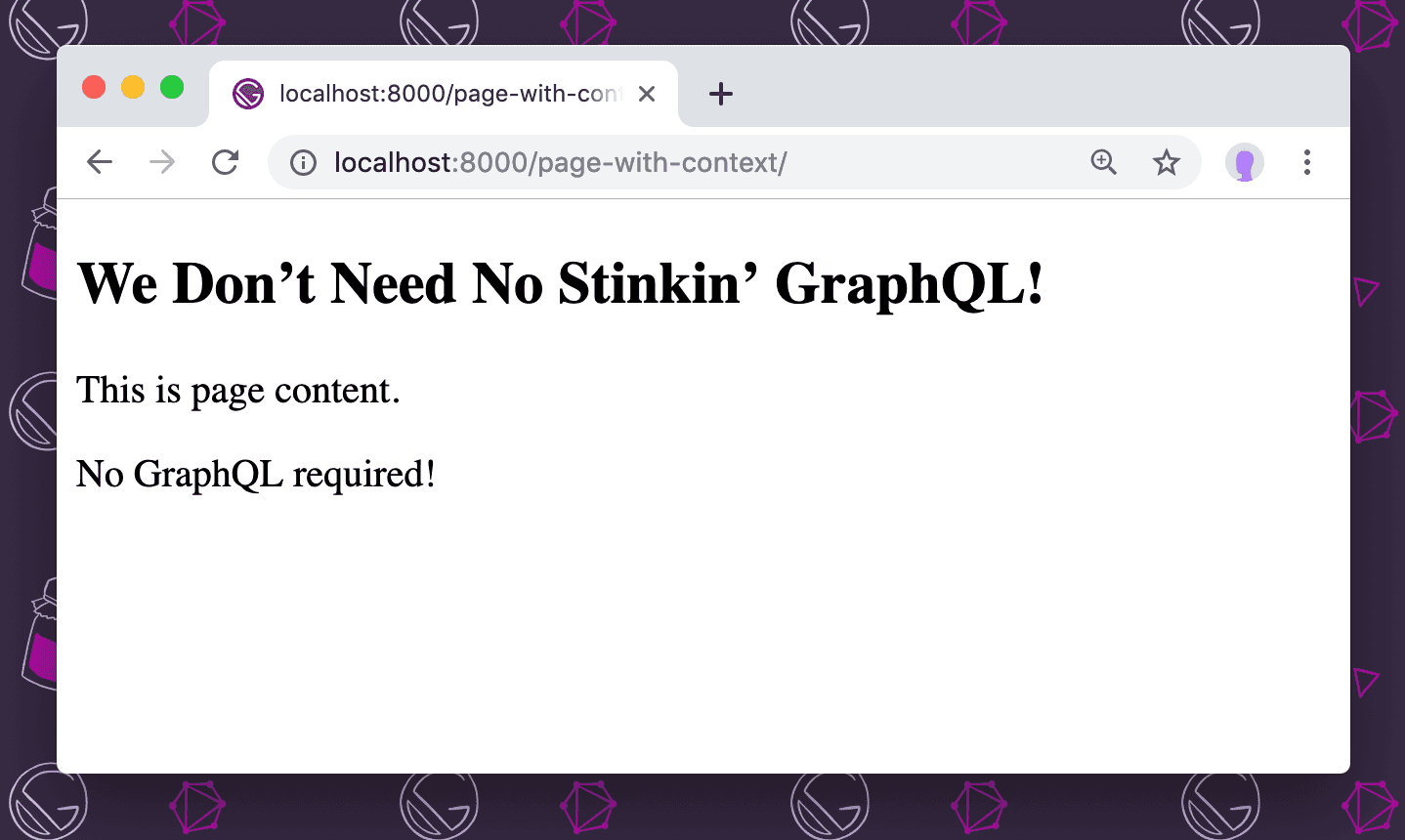Open the zoom magnifier in address bar
This screenshot has height=840, width=1405.
pyautogui.click(x=1103, y=162)
